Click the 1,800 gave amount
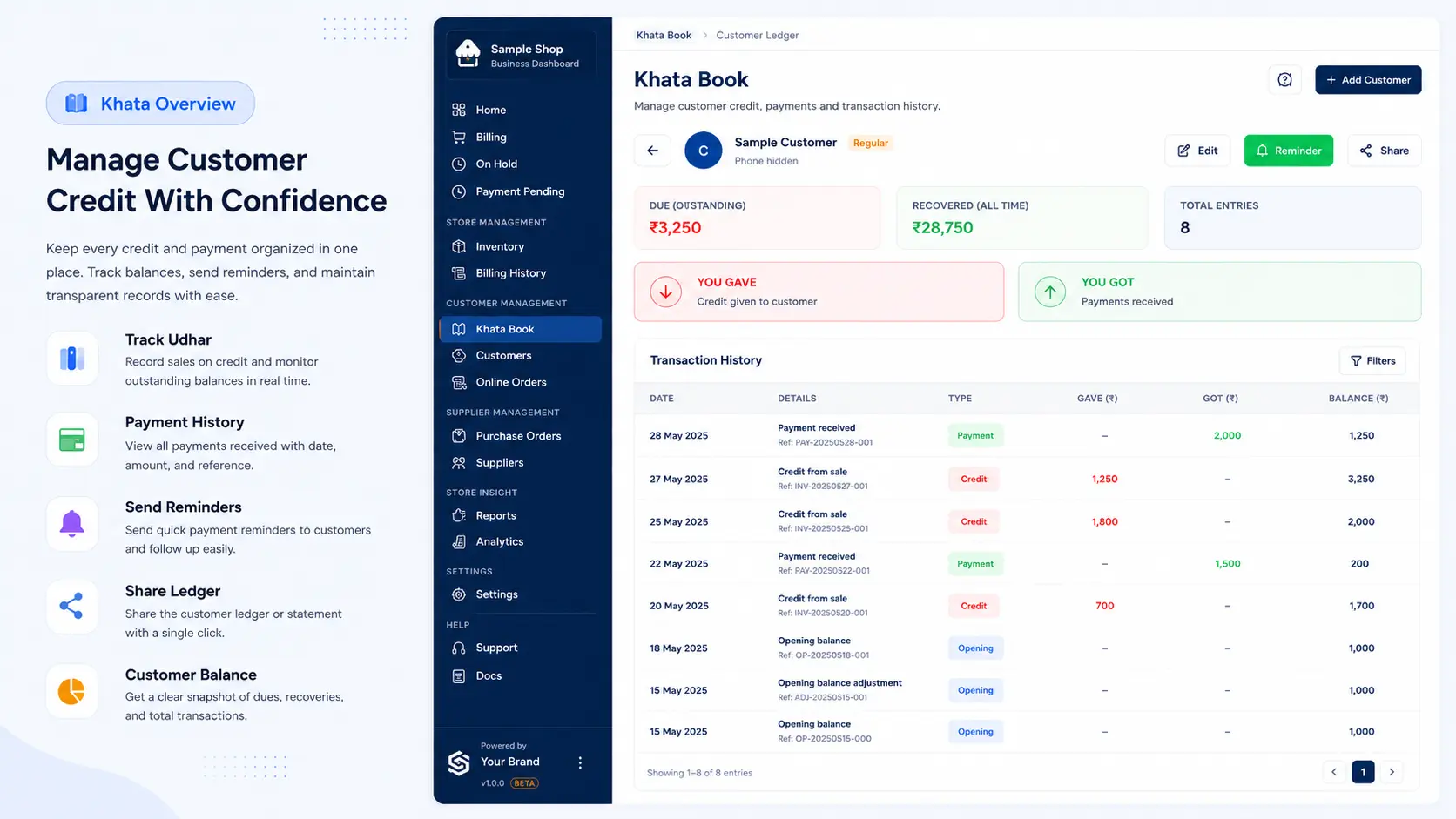1456x819 pixels. (1104, 522)
